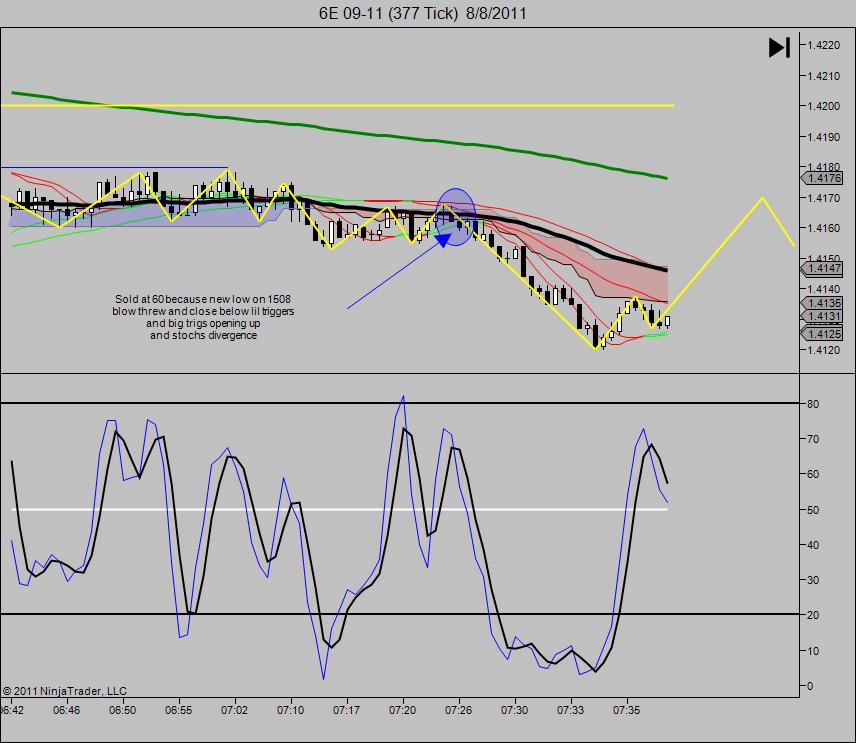Click the 07:02 time axis label

[234, 710]
